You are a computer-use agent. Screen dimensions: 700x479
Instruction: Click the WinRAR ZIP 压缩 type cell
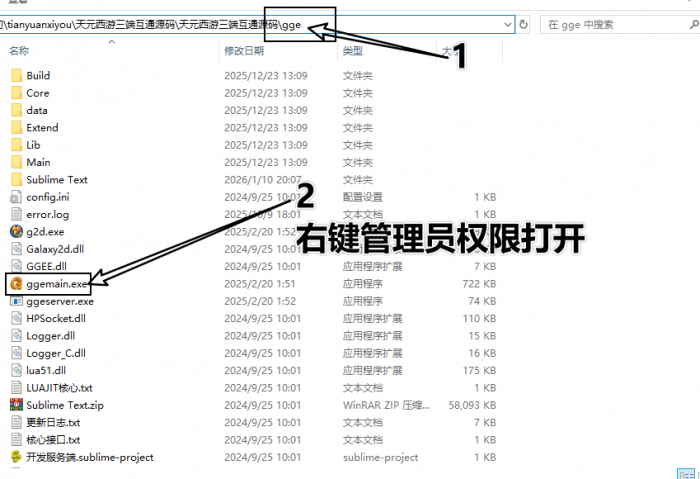tap(386, 405)
